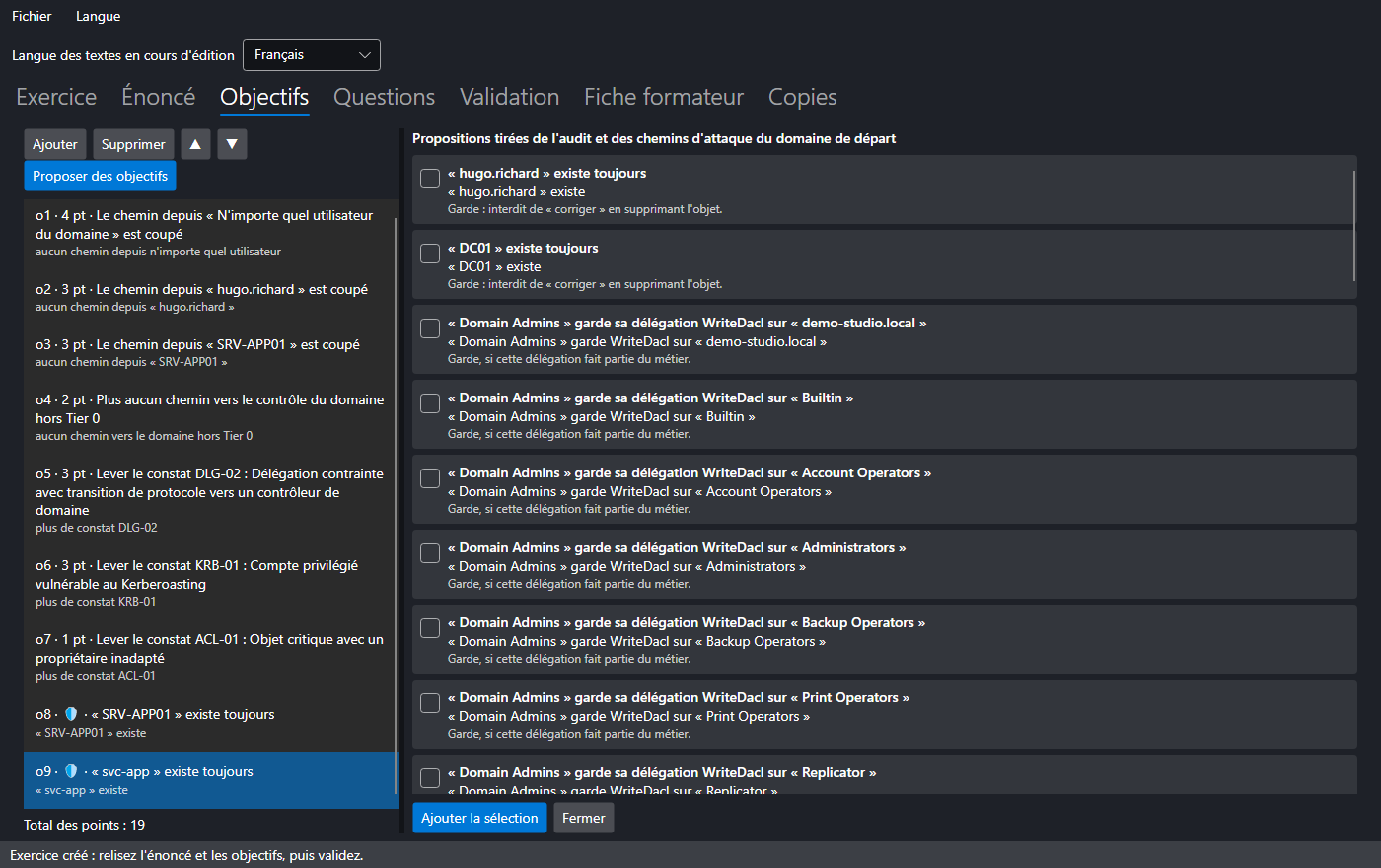The image size is (1381, 868).
Task: Tick the « hugo.richard » existe toujours checkbox
Action: tap(430, 179)
